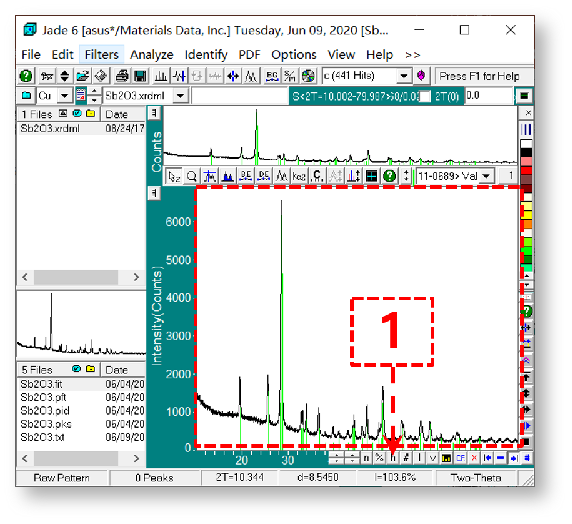Image resolution: width=572 pixels, height=524 pixels.
Task: Open the Cu anode dropdown
Action: tap(65, 96)
